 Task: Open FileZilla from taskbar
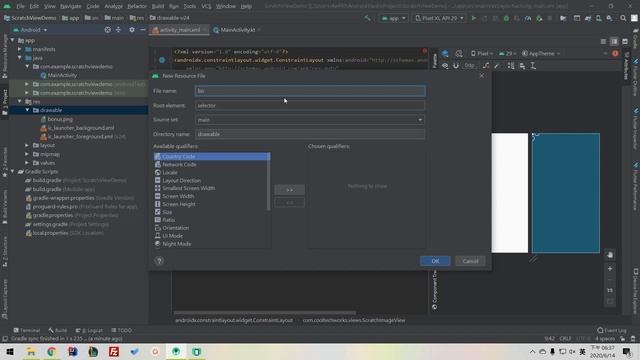(114, 351)
